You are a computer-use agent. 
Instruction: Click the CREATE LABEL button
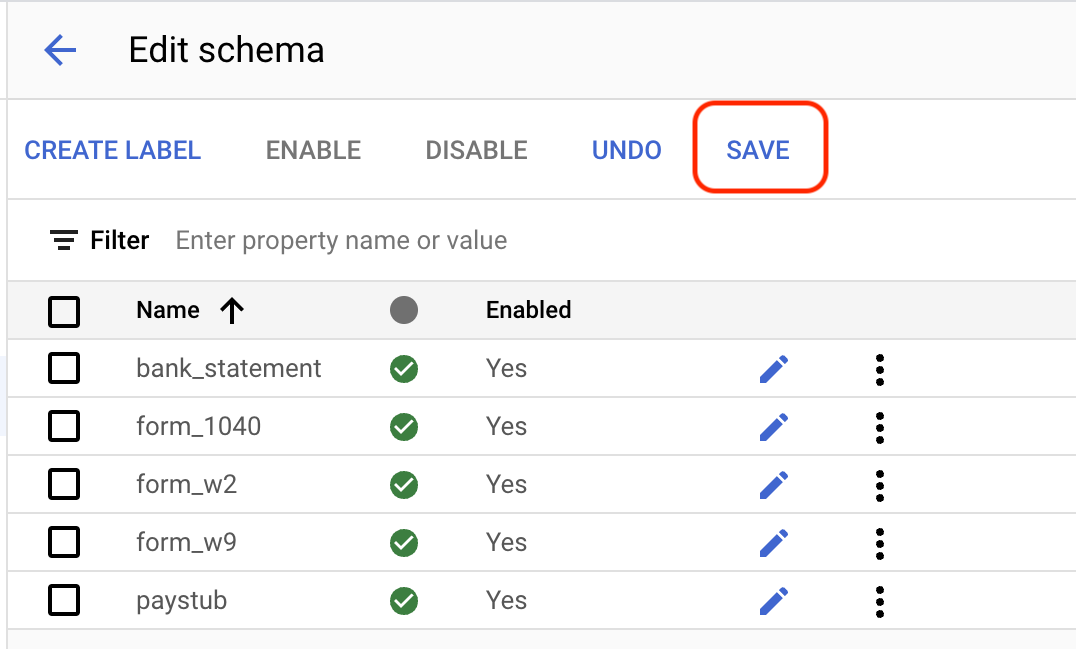(113, 150)
